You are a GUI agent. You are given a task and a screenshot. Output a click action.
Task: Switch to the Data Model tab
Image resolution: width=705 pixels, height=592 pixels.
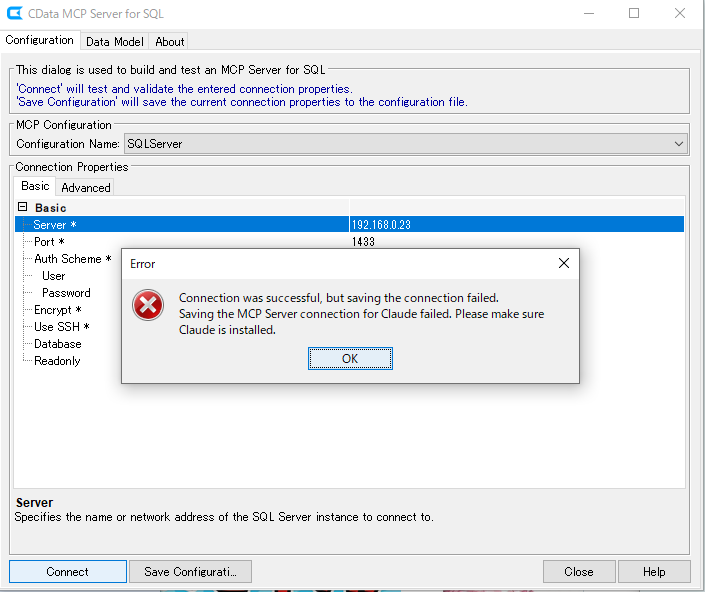point(115,41)
